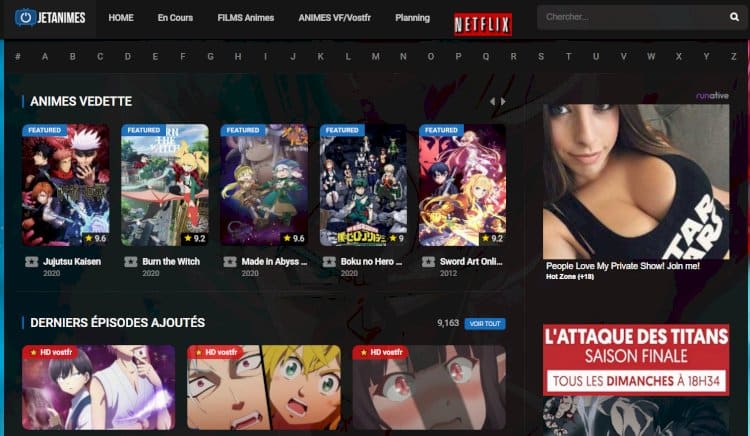Filter animes by letter M

point(375,56)
